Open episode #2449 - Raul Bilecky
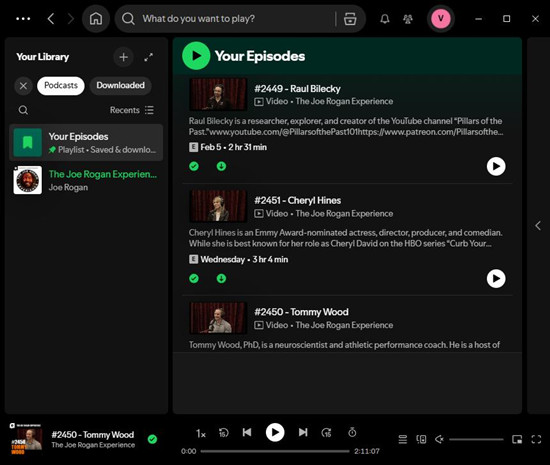The image size is (550, 465). click(297, 89)
